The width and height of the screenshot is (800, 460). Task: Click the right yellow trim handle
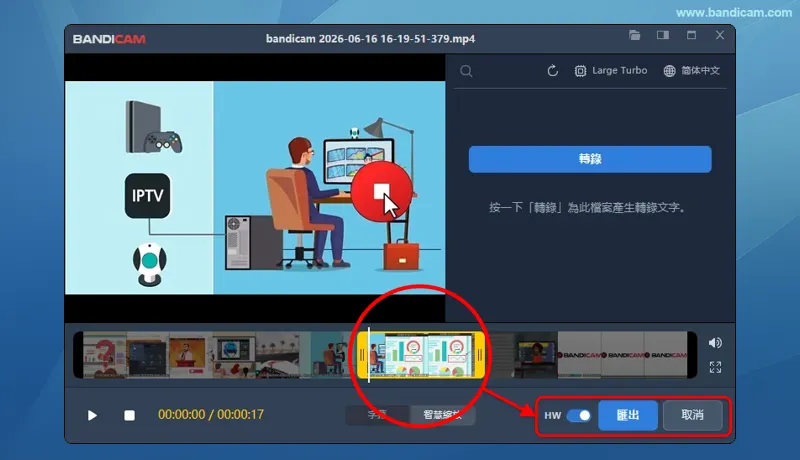click(480, 355)
